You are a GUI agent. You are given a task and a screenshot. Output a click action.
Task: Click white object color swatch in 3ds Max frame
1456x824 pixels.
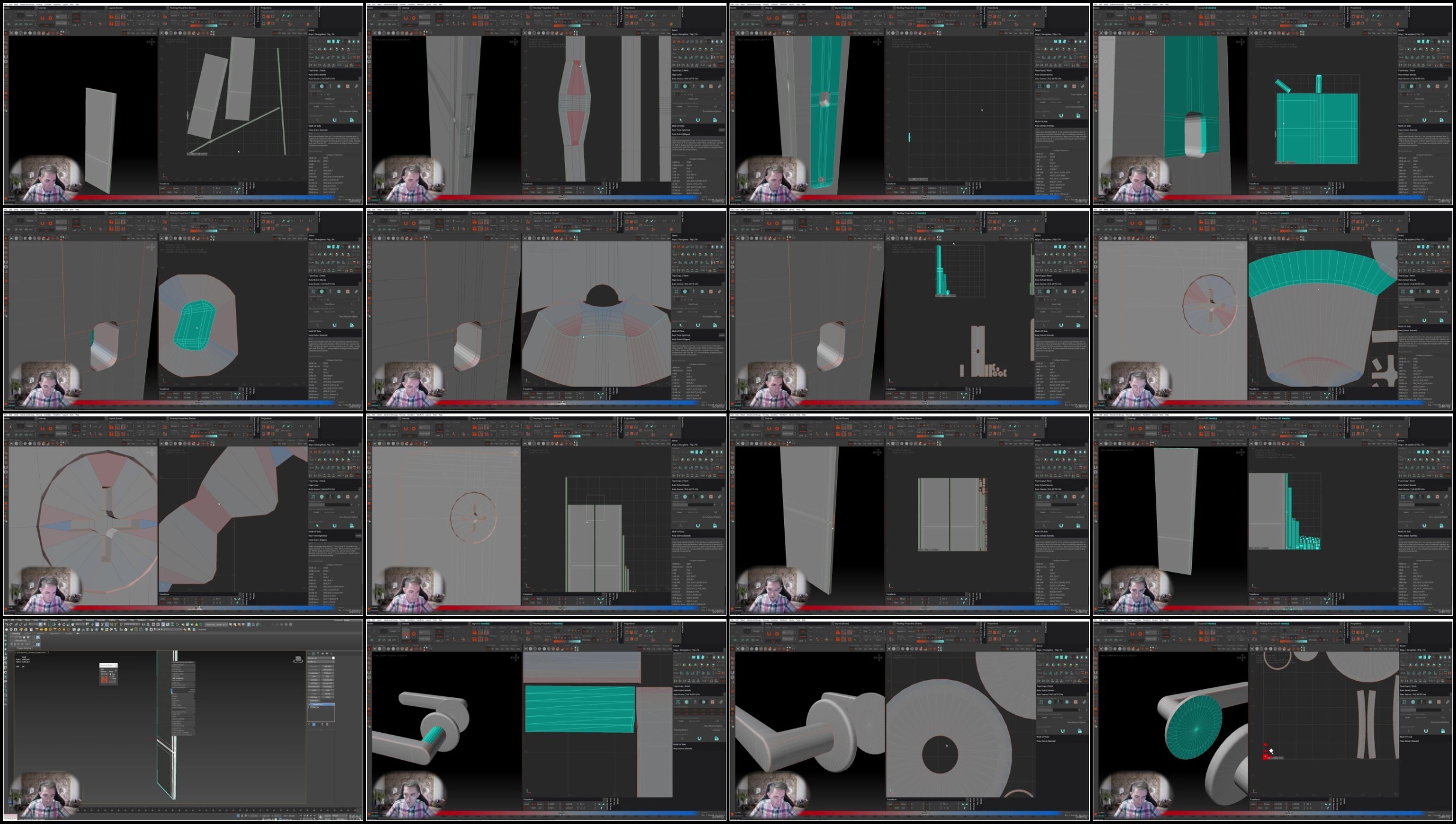[x=333, y=658]
